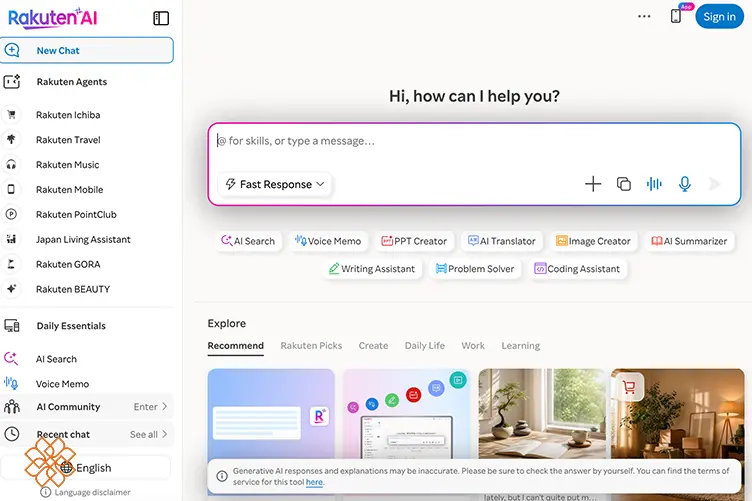Click the Recent chat clock icon
This screenshot has width=752, height=501.
12,434
